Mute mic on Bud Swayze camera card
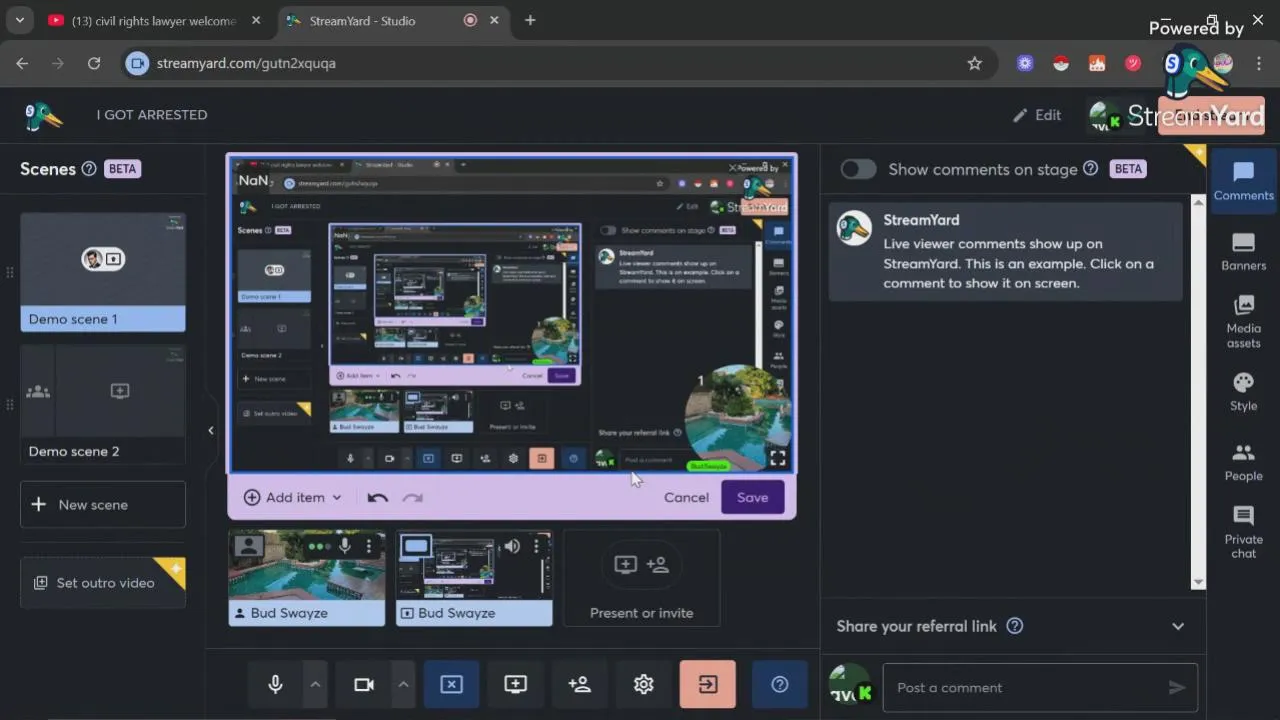The height and width of the screenshot is (720, 1280). pos(344,546)
